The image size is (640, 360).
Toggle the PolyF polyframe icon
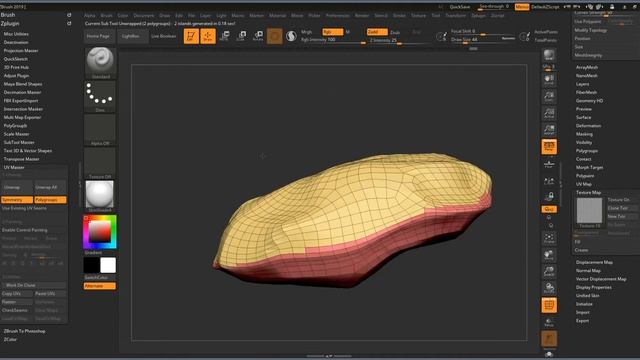tap(549, 305)
